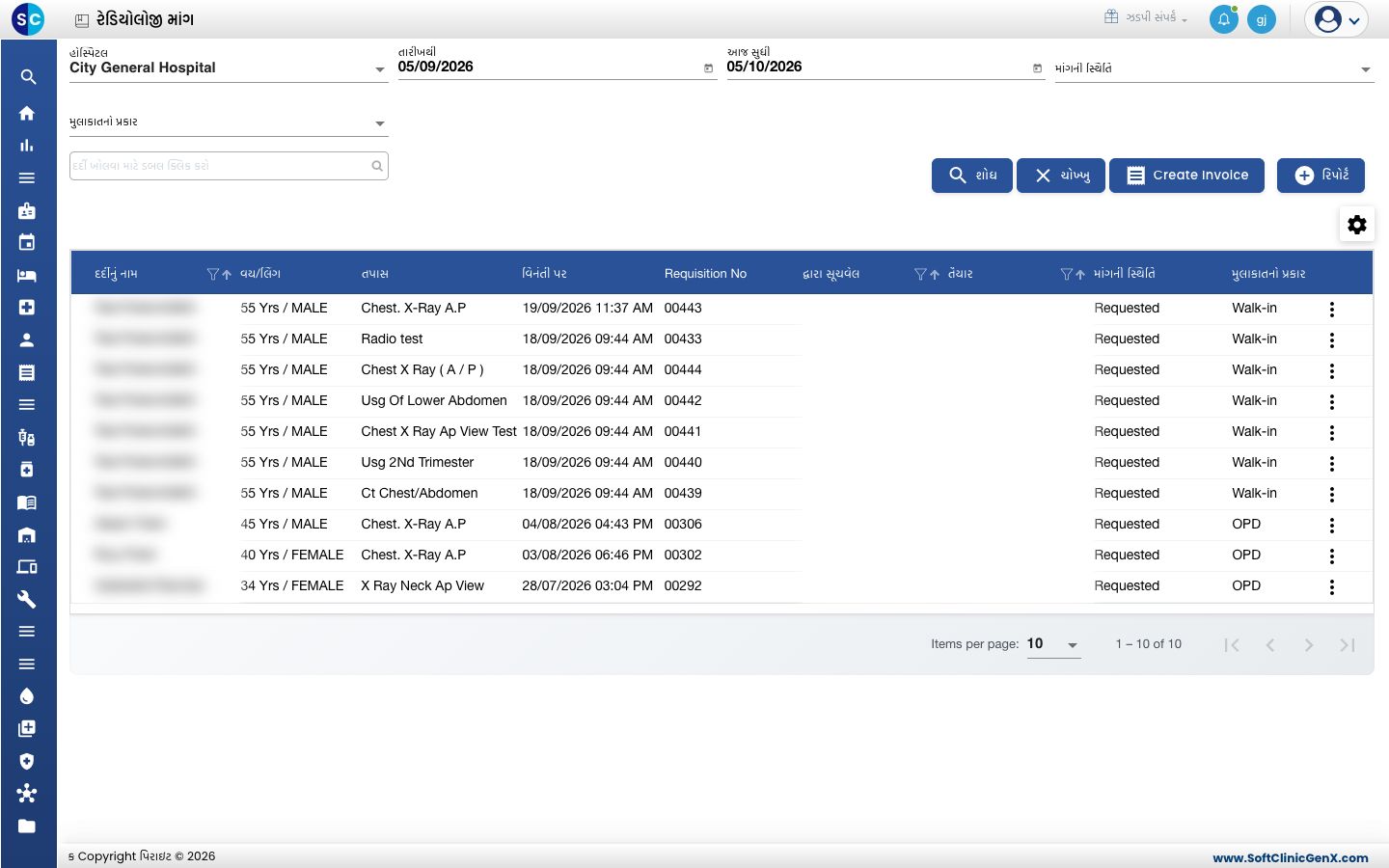
Task: Open the bar chart dashboard sidebar icon
Action: coord(27,146)
